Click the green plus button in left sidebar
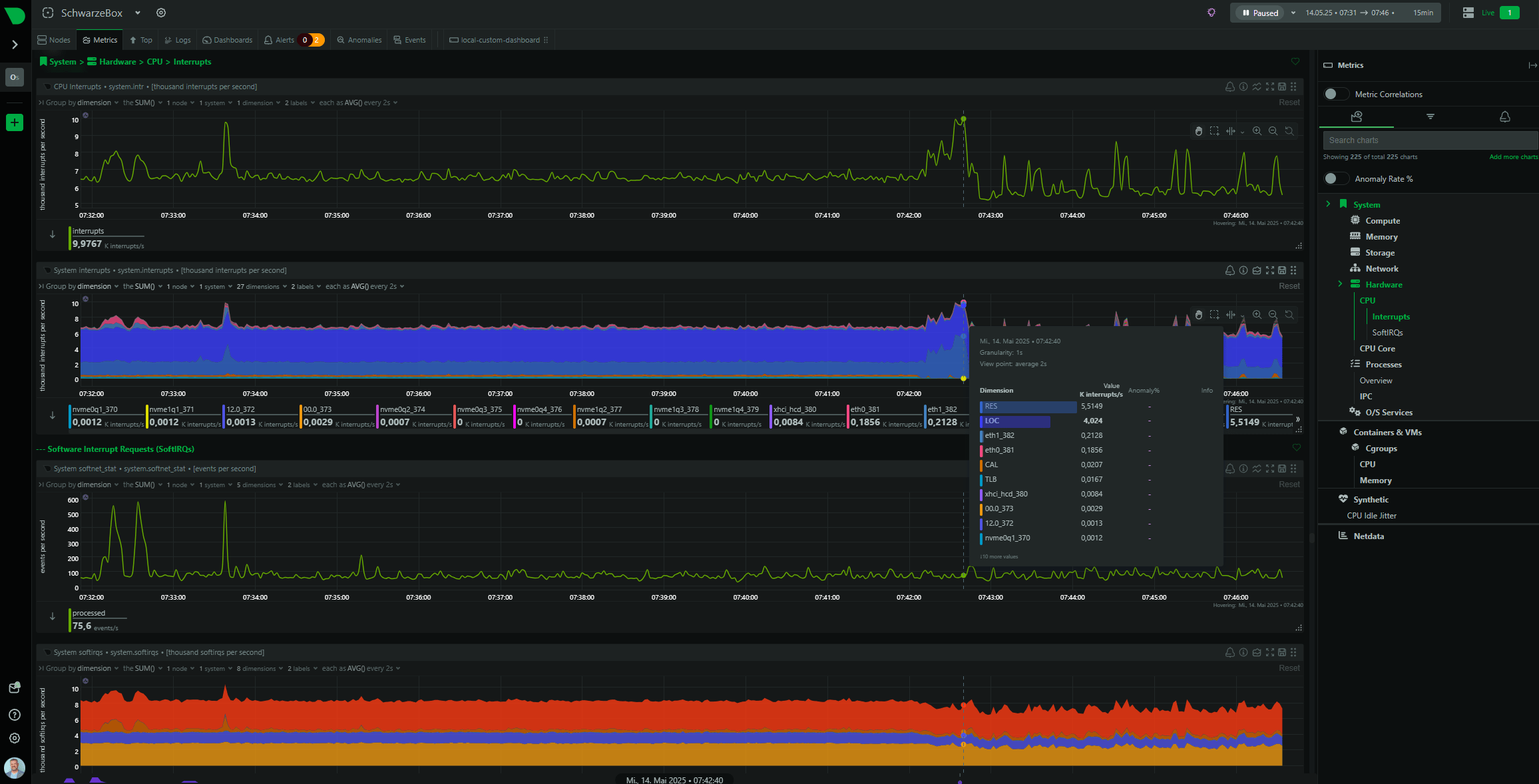The image size is (1539, 784). [15, 122]
